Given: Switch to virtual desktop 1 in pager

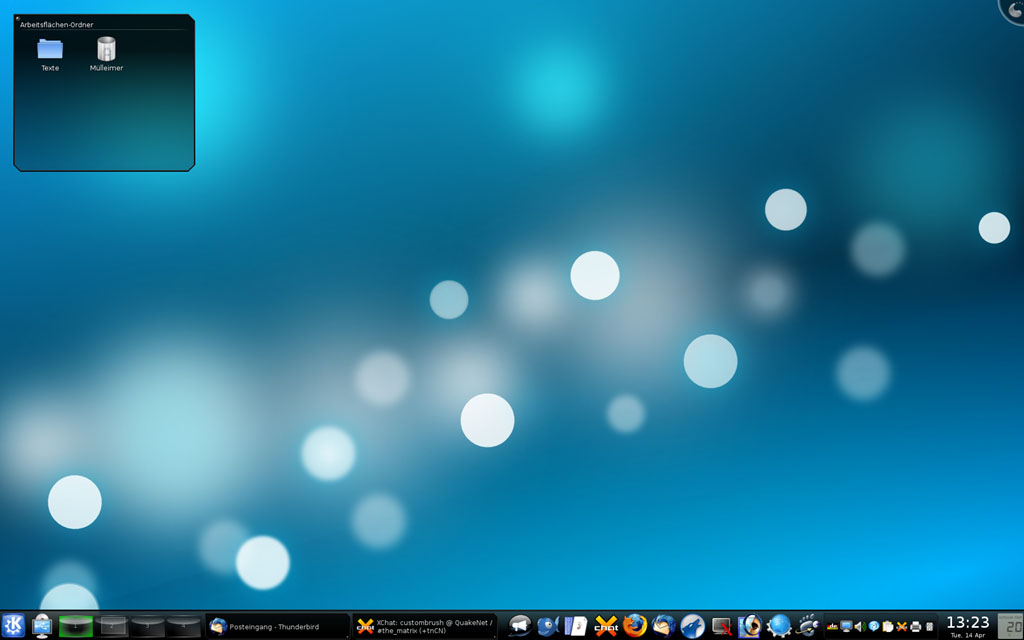Looking at the screenshot, I should [75, 626].
